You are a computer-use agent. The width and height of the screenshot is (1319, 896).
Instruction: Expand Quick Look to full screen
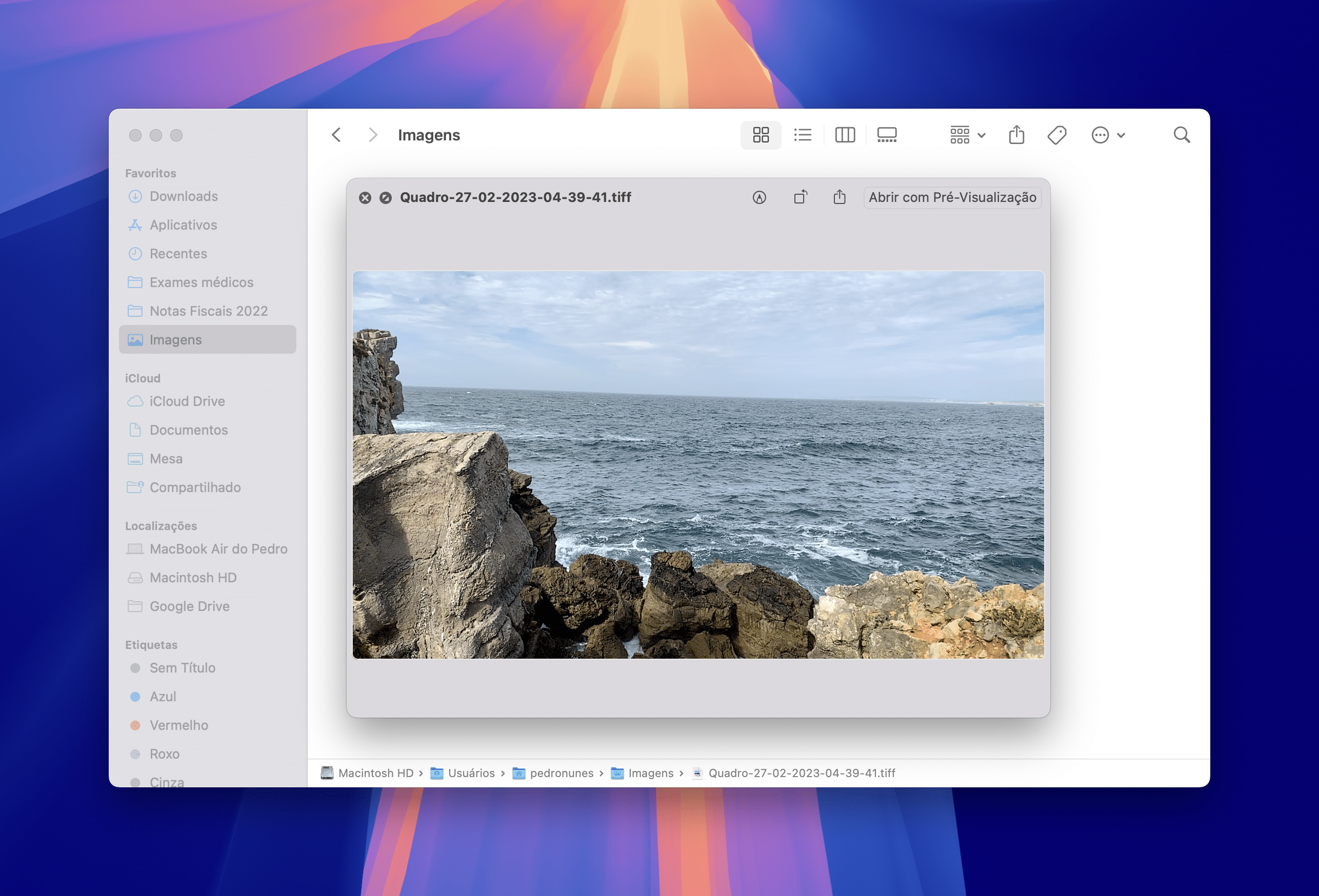(x=385, y=197)
